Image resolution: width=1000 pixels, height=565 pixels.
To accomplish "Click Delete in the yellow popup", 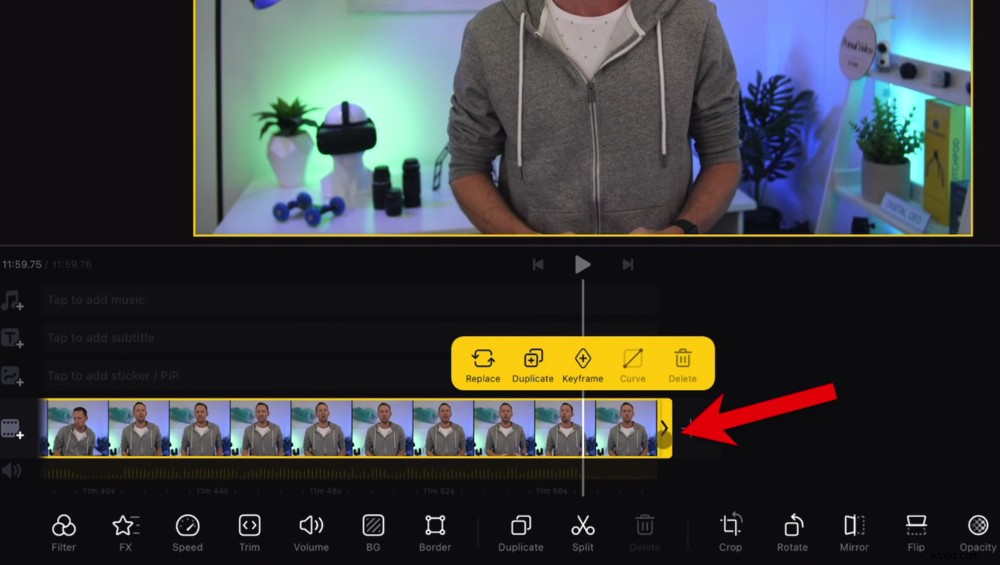I will coord(682,365).
